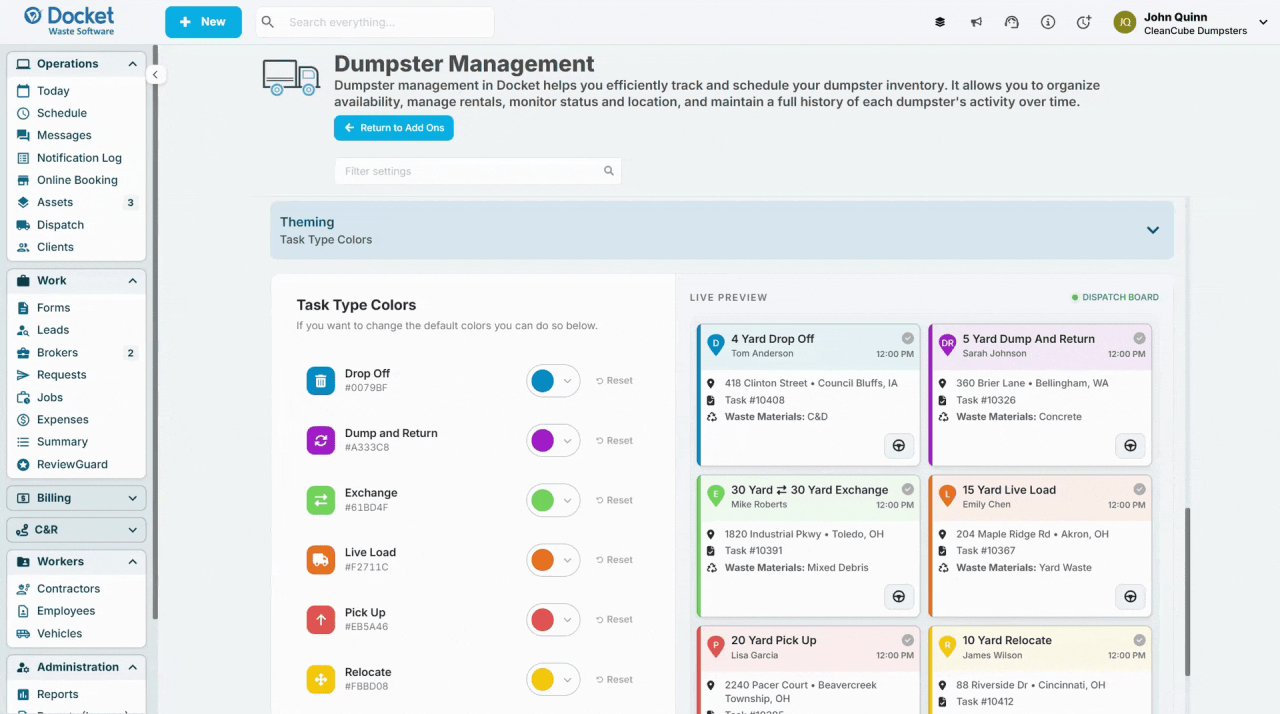Click steering wheel on 30 Yard Exchange card
This screenshot has height=714, width=1280.
pyautogui.click(x=899, y=597)
